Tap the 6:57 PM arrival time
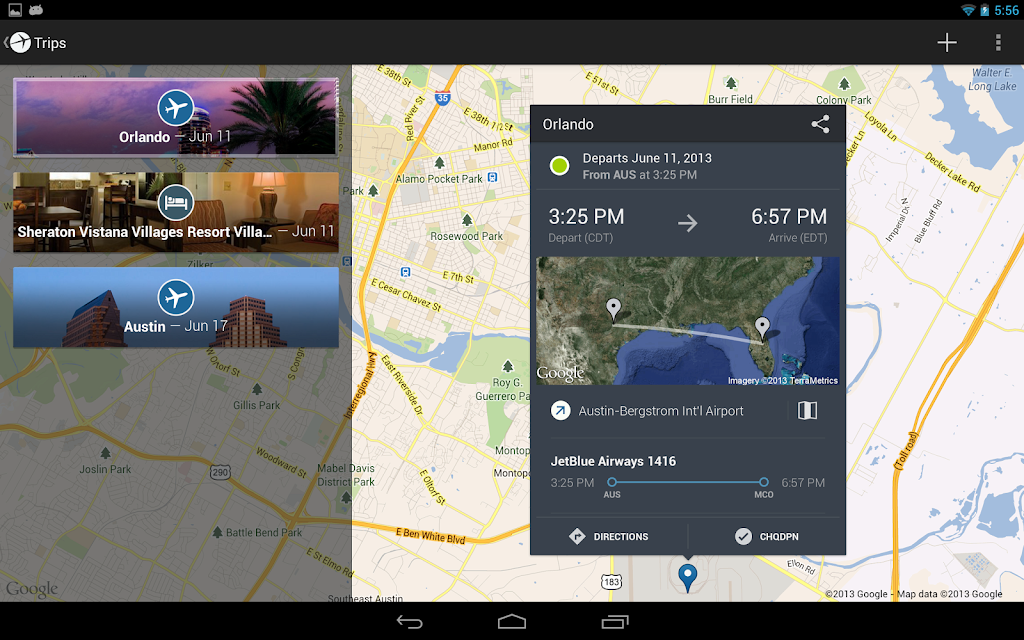Screen dimensions: 1024x640 coord(789,216)
